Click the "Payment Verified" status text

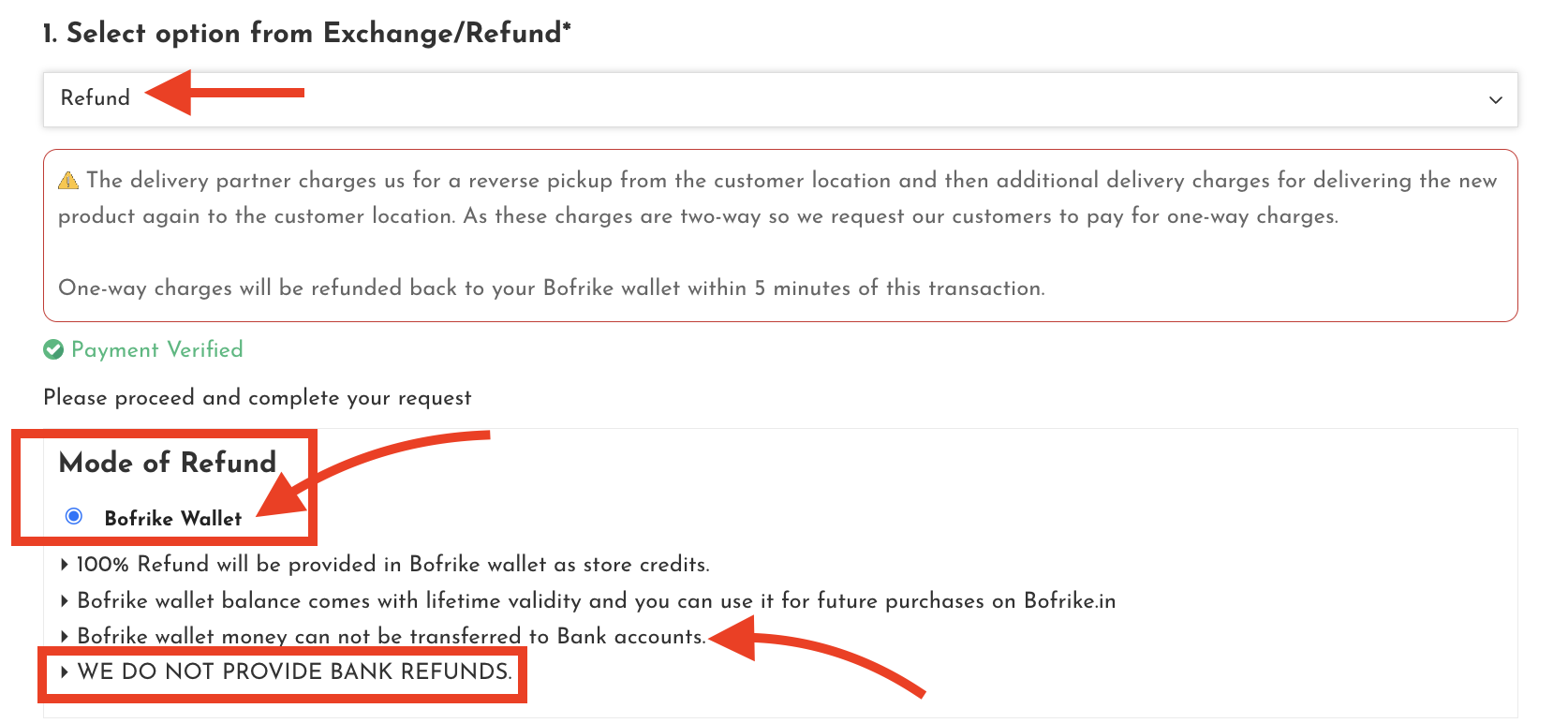click(x=157, y=350)
